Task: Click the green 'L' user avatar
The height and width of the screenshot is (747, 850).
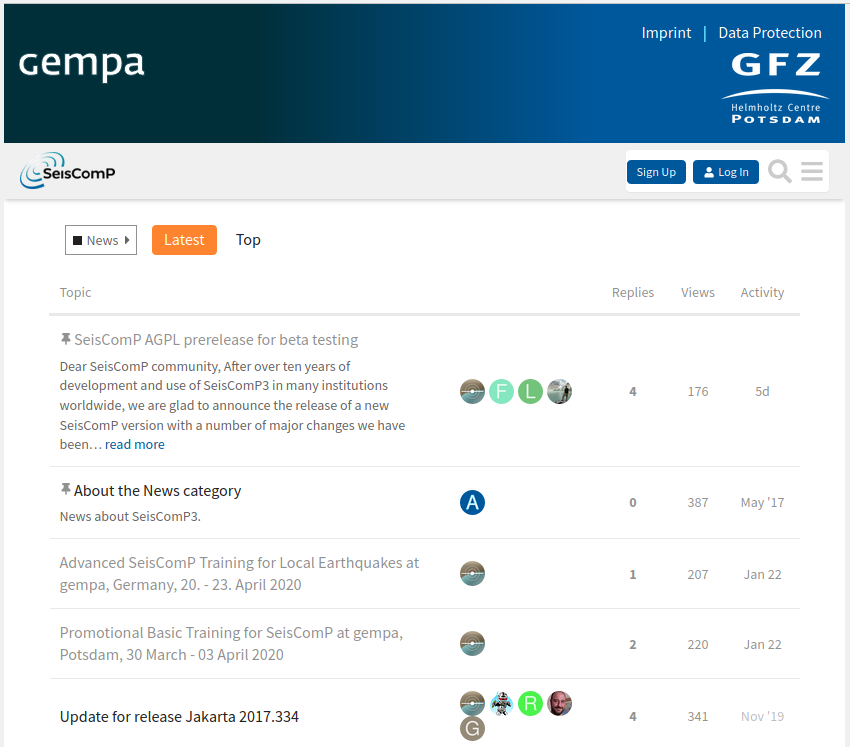Action: pos(530,391)
